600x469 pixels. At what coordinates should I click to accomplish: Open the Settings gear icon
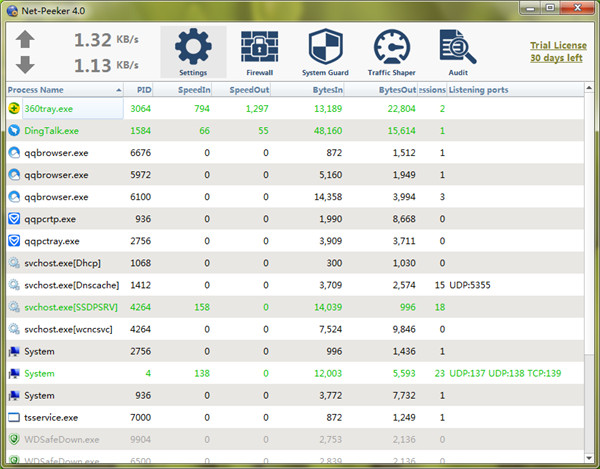(193, 48)
